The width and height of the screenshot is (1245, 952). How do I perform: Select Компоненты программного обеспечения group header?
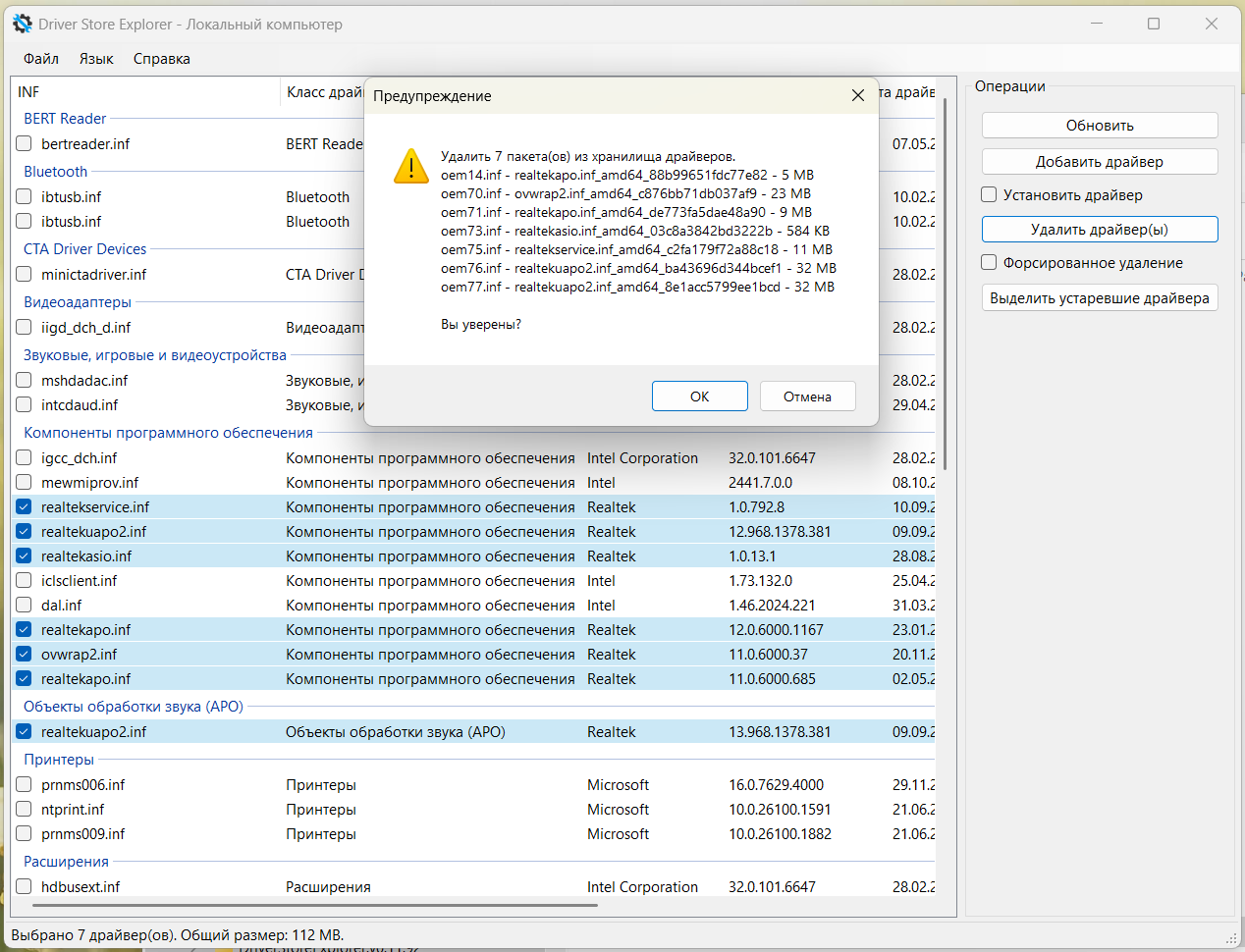click(x=168, y=433)
